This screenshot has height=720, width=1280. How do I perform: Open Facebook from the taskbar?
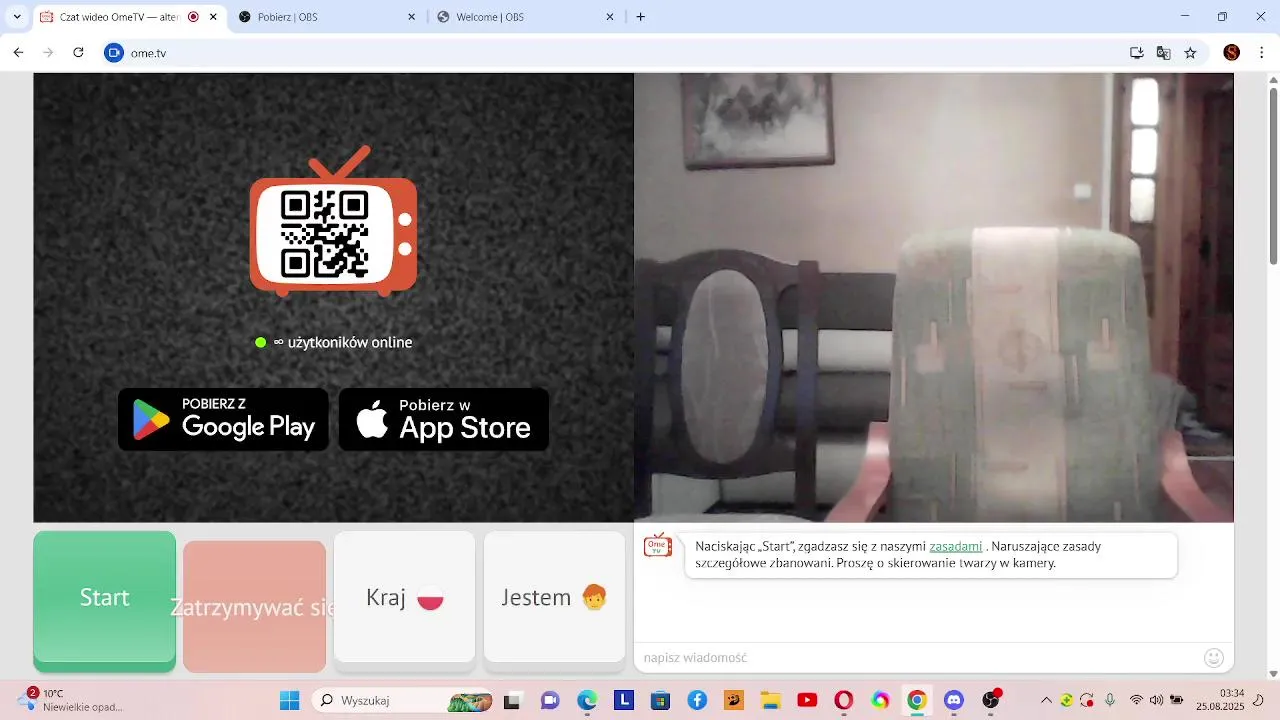coord(697,700)
